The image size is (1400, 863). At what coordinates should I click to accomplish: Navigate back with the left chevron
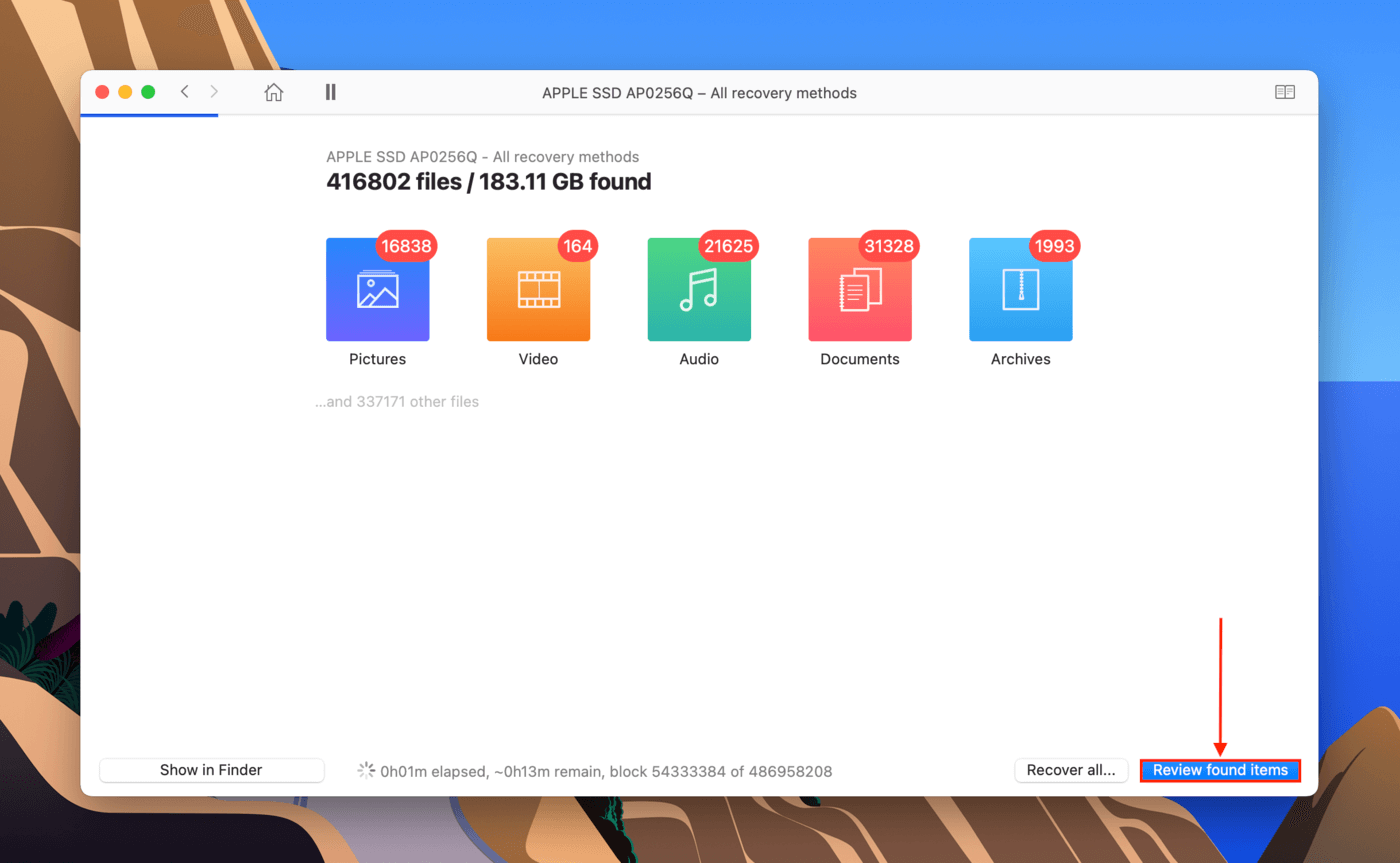coord(184,92)
